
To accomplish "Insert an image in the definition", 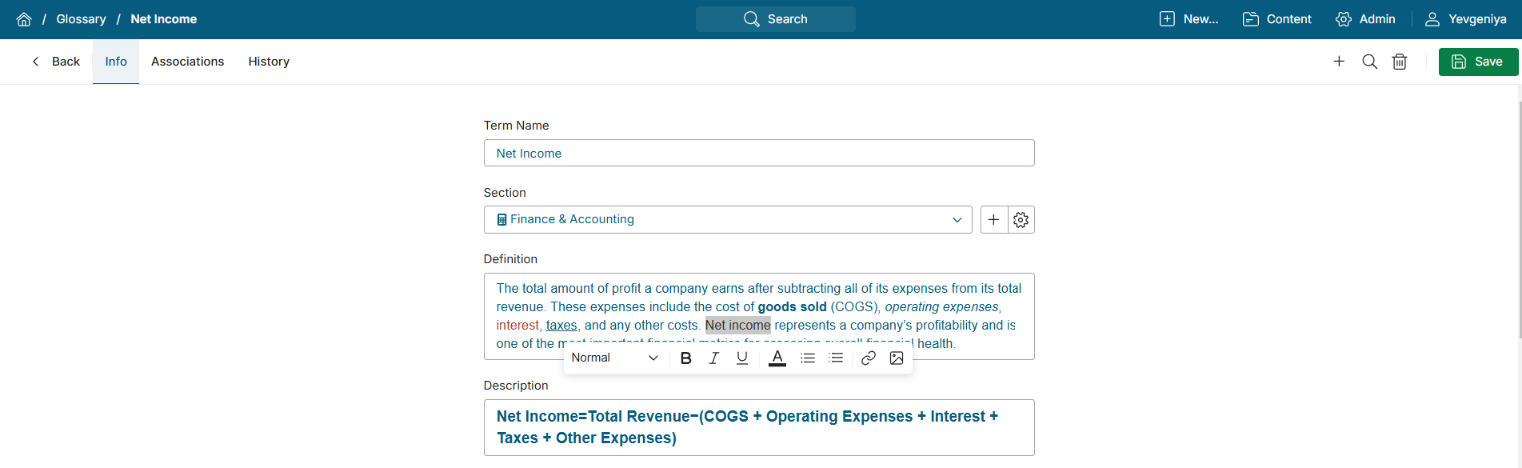I will (x=896, y=358).
